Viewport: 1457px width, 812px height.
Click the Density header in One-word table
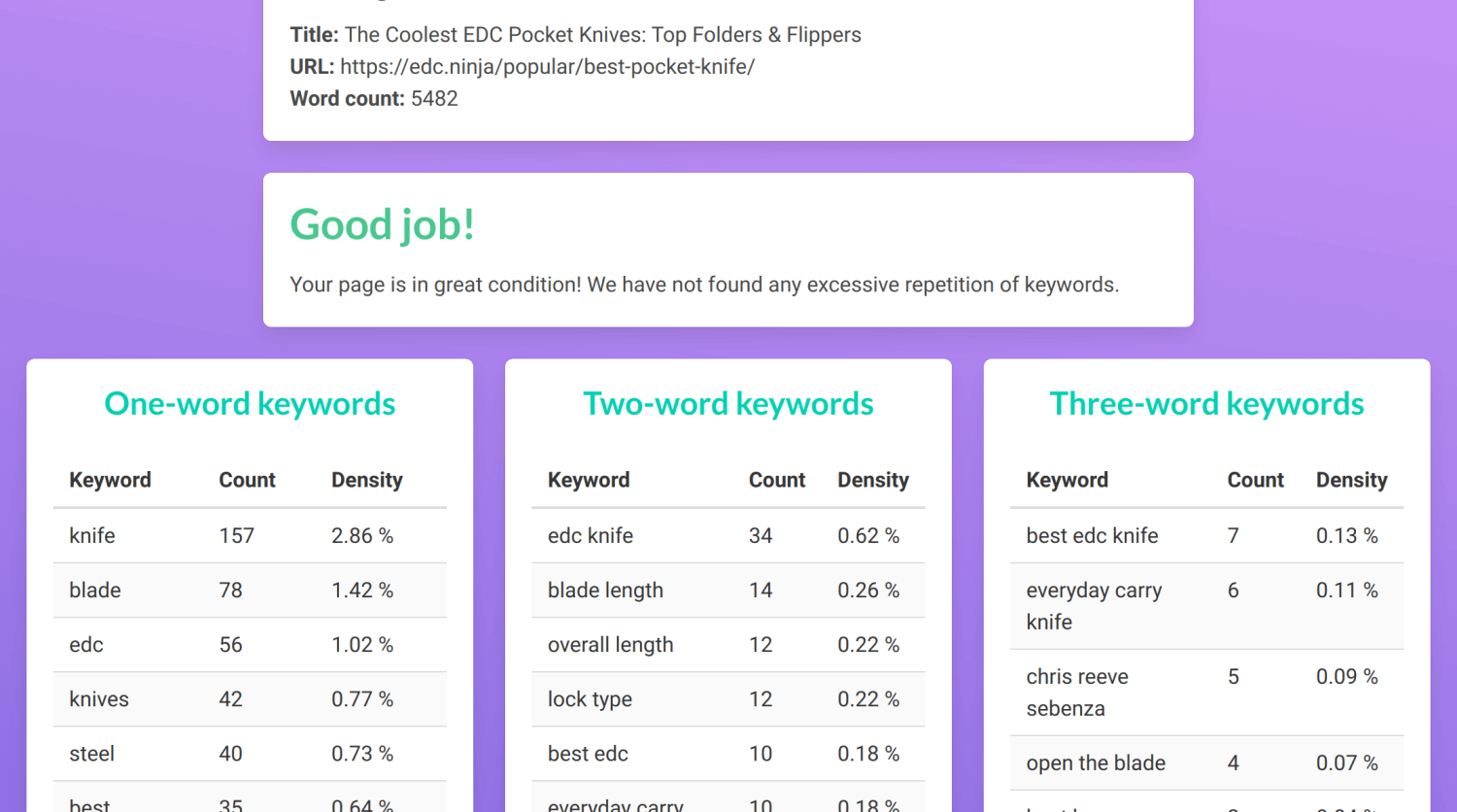367,480
